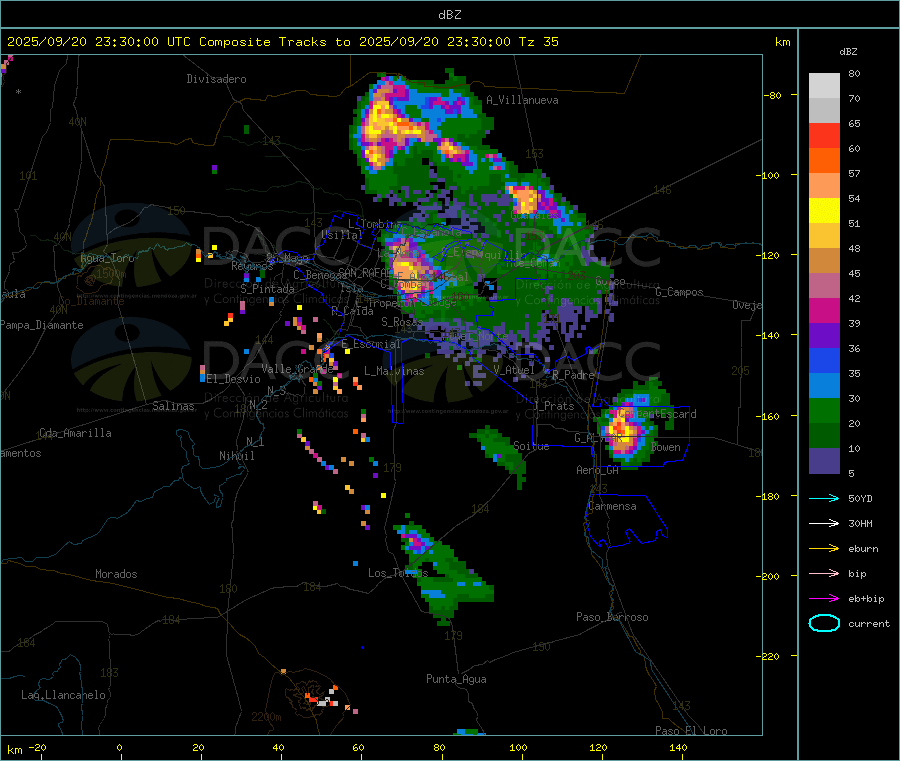Click the cyan 50YD track arrow
The height and width of the screenshot is (761, 900).
[824, 498]
